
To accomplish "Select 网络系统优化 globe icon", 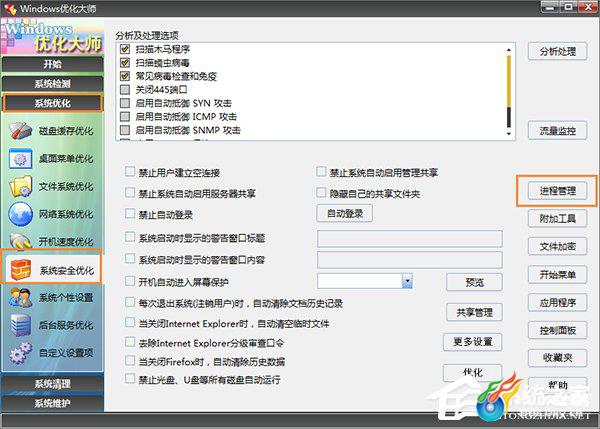I will 20,214.
